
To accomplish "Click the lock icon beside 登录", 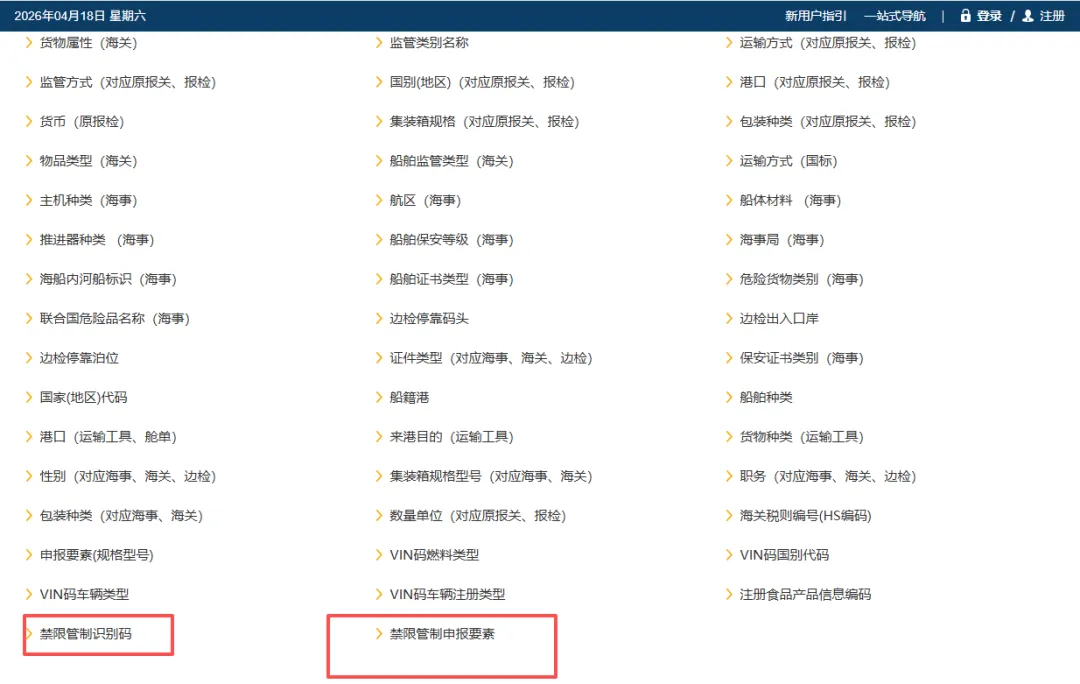I will [x=965, y=15].
